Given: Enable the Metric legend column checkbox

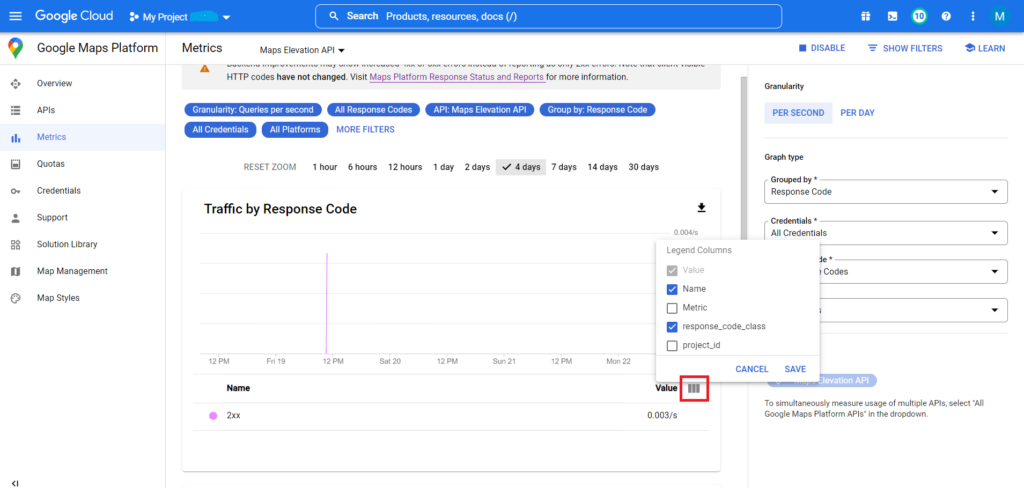Looking at the screenshot, I should (672, 308).
